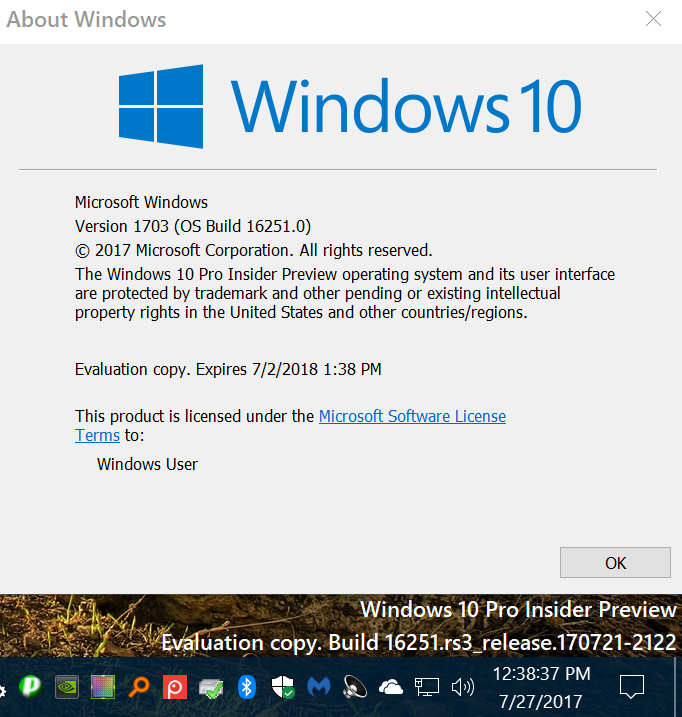
Task: Open the audio speaker manager tray icon
Action: [x=355, y=687]
